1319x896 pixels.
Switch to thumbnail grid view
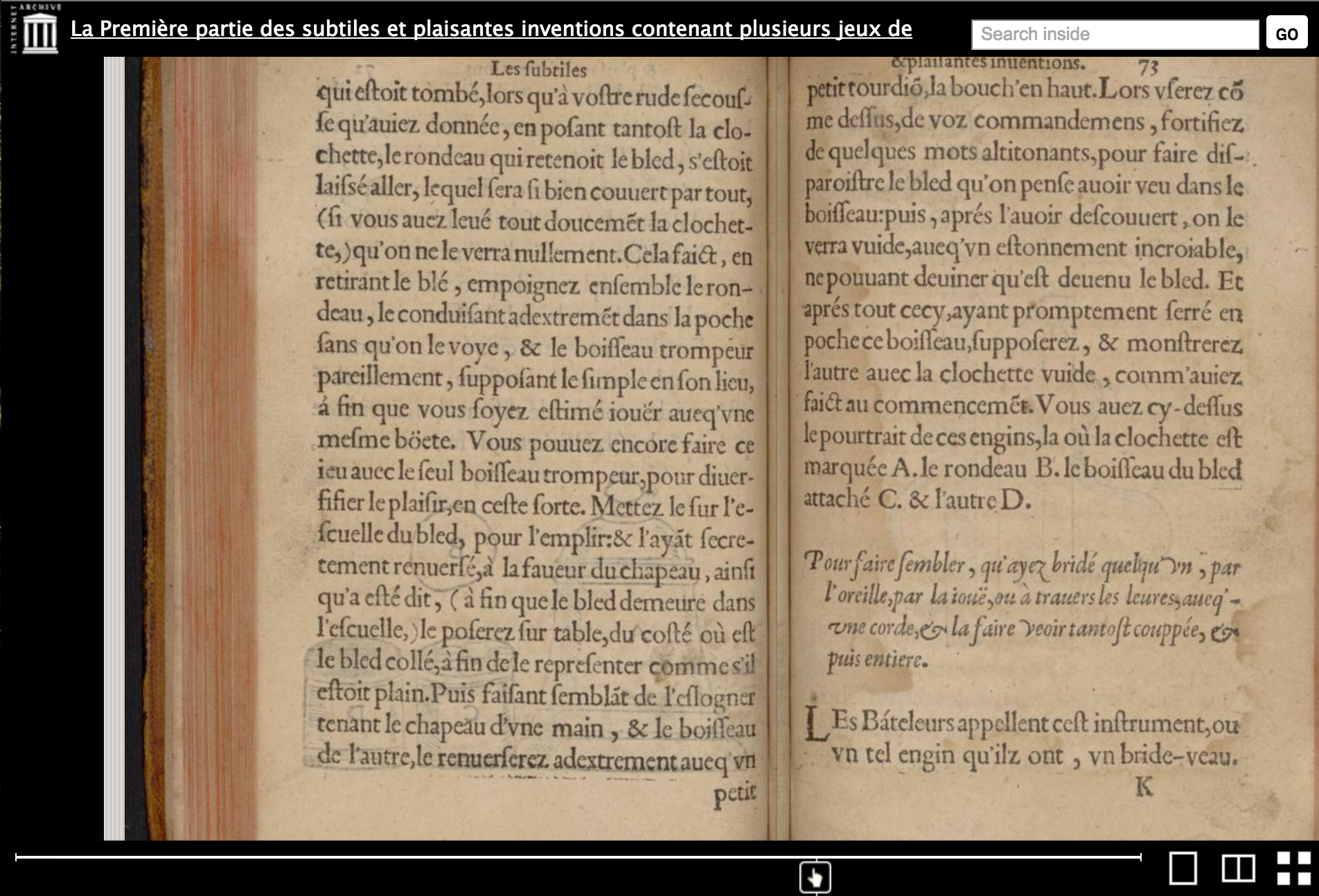click(1293, 868)
